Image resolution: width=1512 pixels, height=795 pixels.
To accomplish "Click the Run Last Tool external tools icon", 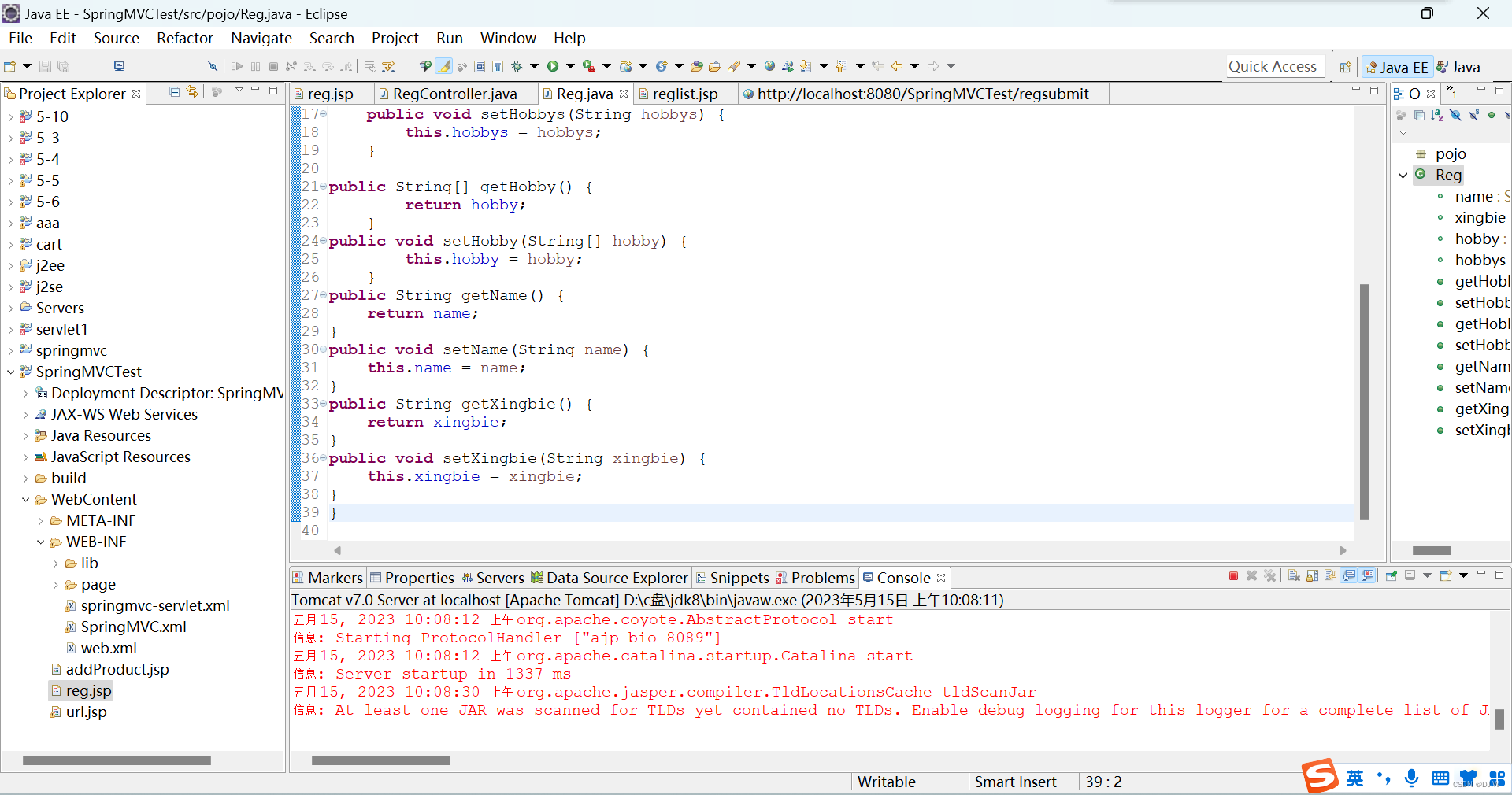I will coord(588,67).
